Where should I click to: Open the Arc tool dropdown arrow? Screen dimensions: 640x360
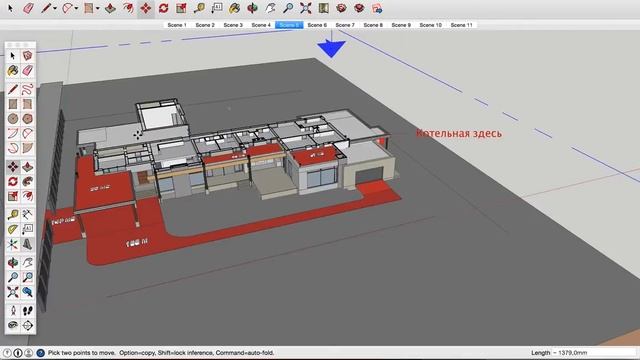(76, 8)
